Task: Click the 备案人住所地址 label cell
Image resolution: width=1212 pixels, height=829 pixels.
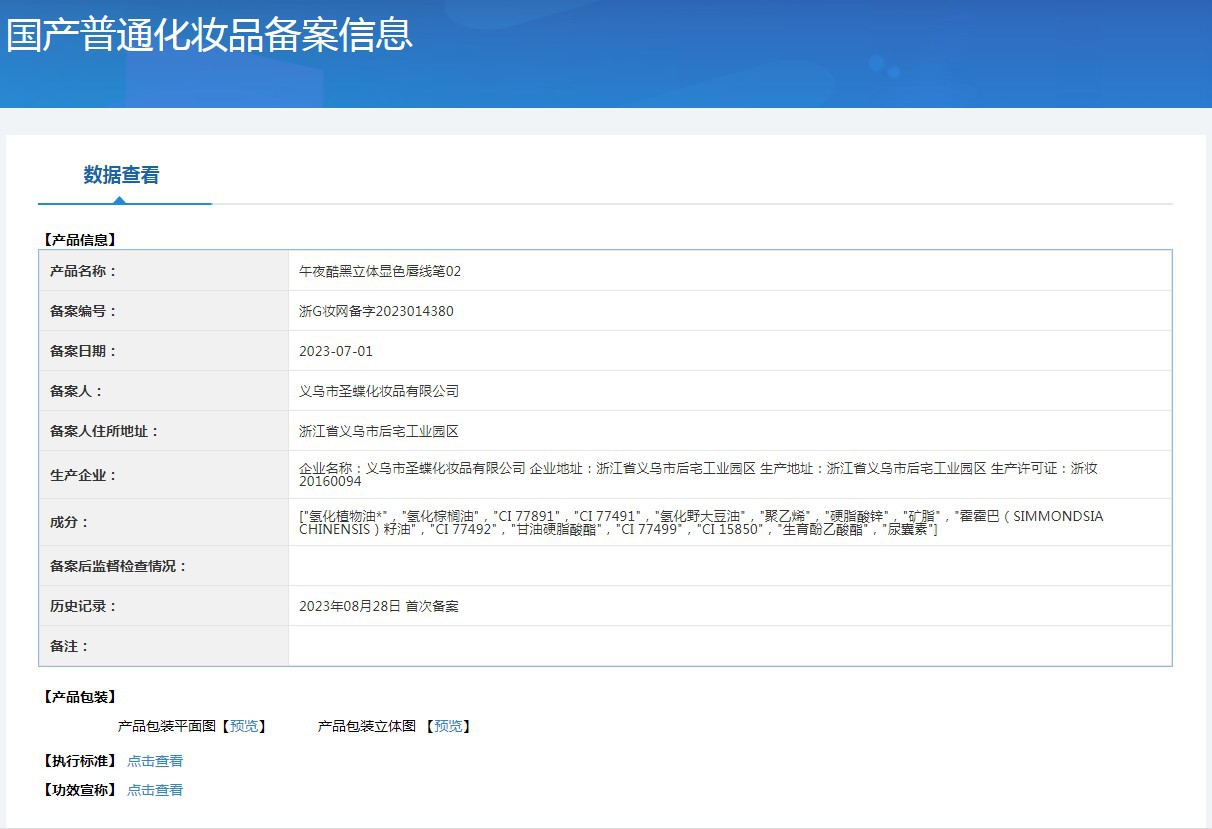Action: tap(164, 431)
